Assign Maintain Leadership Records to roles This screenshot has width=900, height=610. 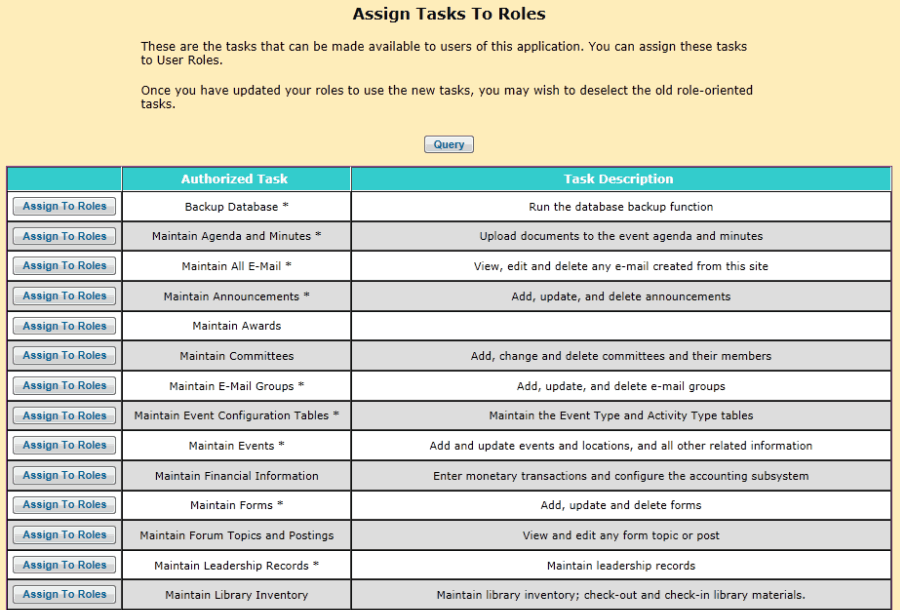click(x=64, y=565)
